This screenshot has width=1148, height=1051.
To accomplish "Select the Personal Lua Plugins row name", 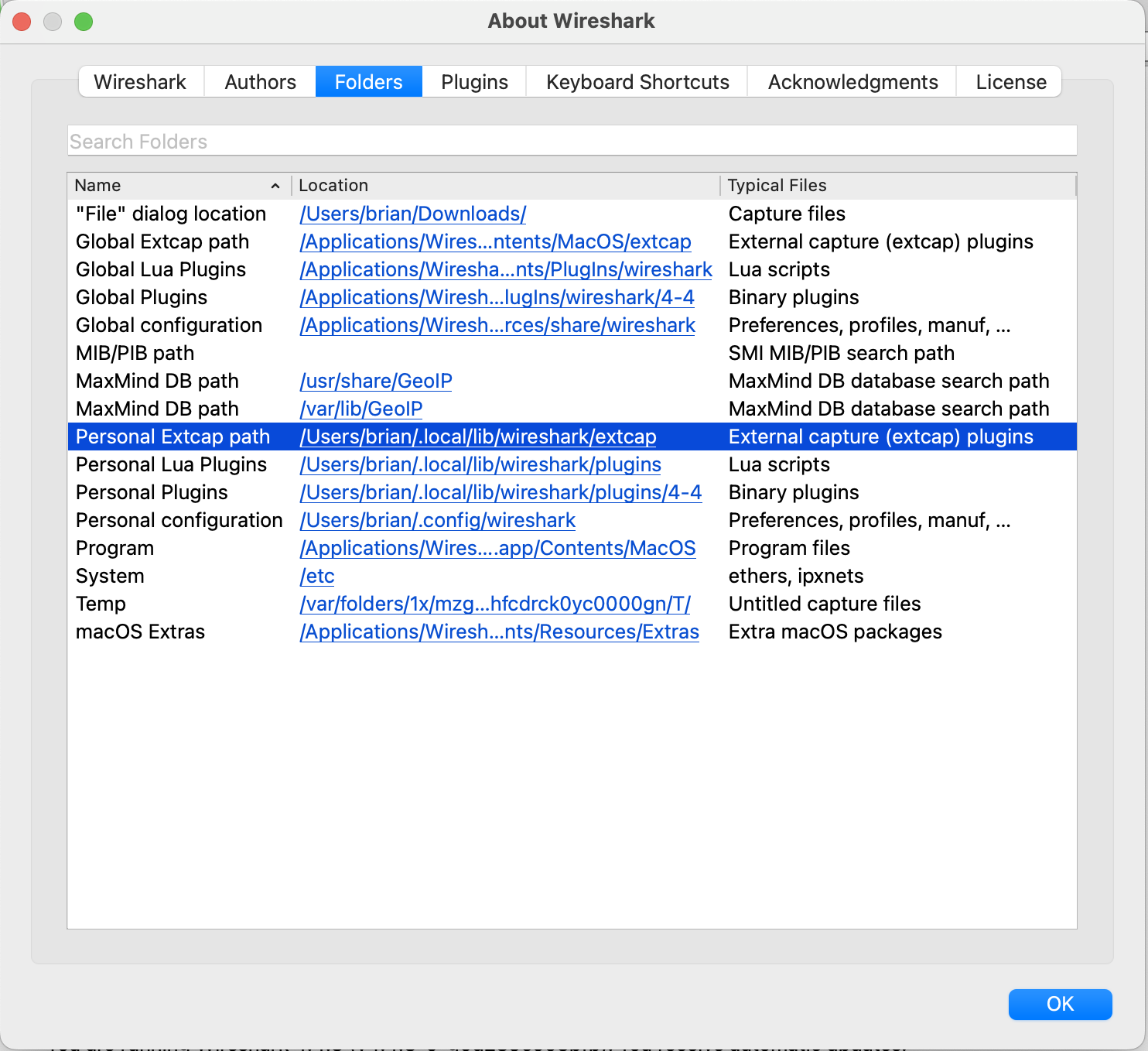I will click(x=172, y=464).
